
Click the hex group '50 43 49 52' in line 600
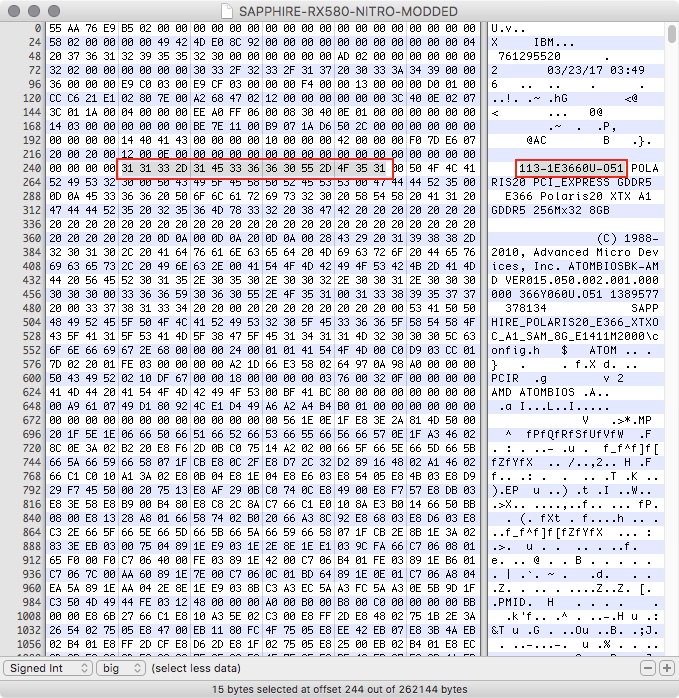coord(82,378)
